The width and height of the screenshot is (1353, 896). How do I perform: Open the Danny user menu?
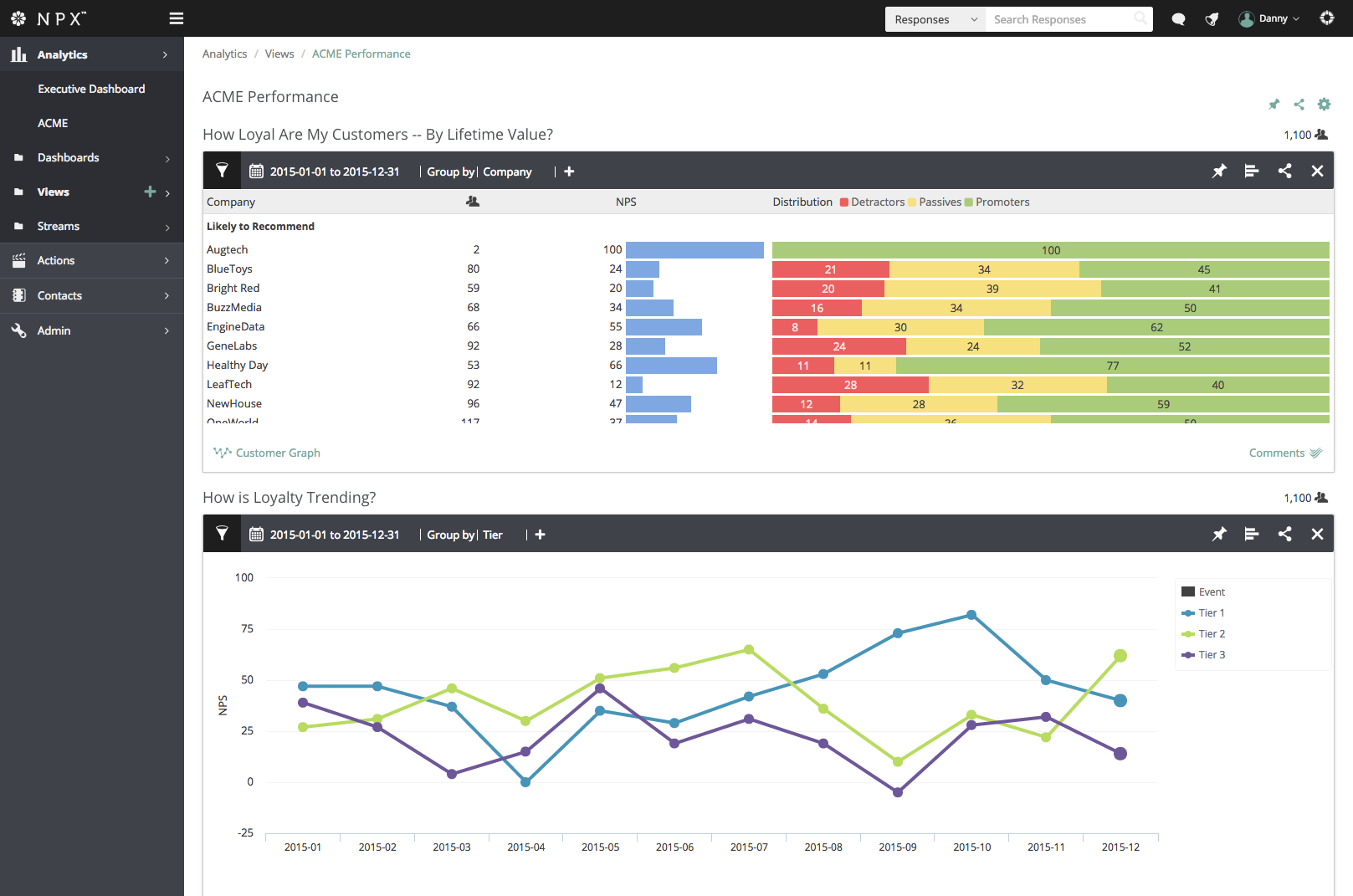pyautogui.click(x=1269, y=18)
